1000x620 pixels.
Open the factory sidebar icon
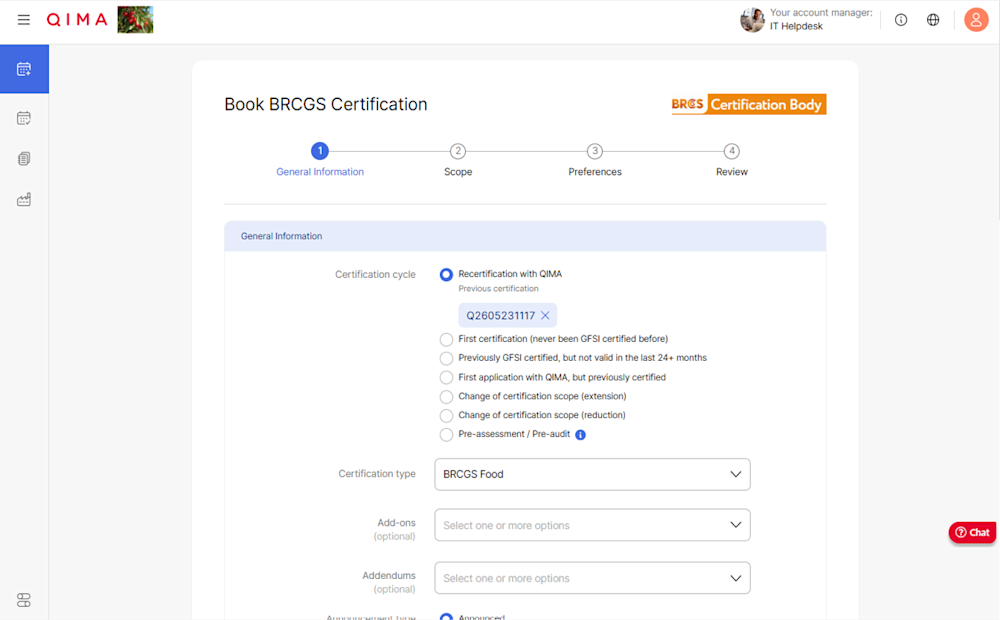point(24,200)
